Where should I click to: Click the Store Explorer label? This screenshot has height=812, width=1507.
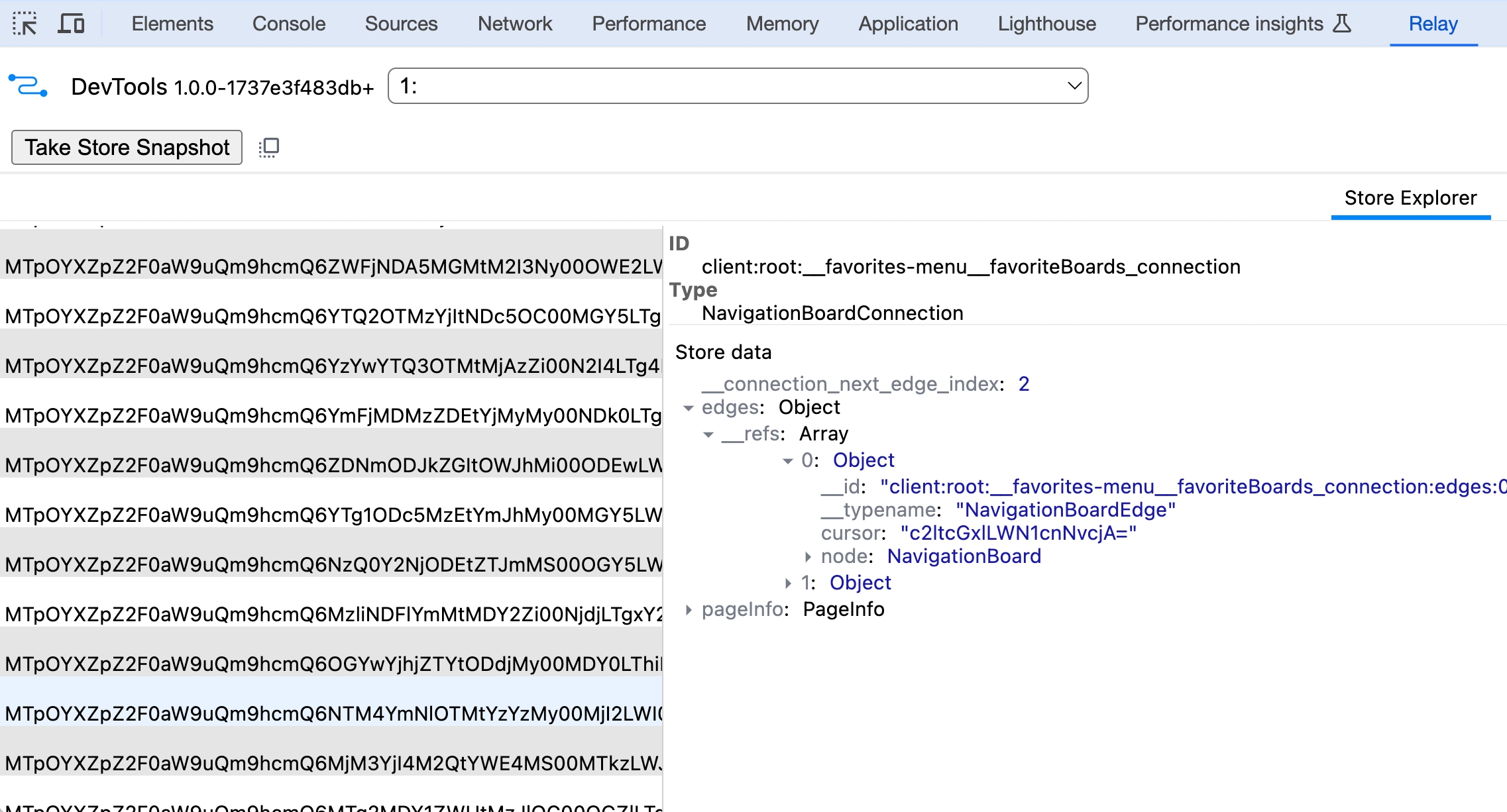tap(1410, 198)
